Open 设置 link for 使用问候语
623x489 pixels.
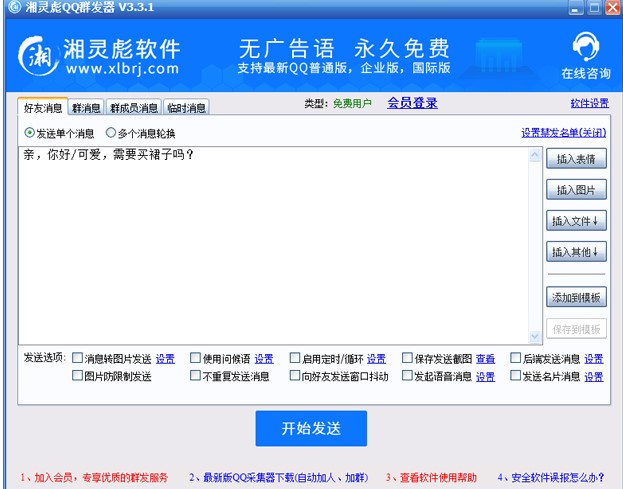[x=264, y=359]
